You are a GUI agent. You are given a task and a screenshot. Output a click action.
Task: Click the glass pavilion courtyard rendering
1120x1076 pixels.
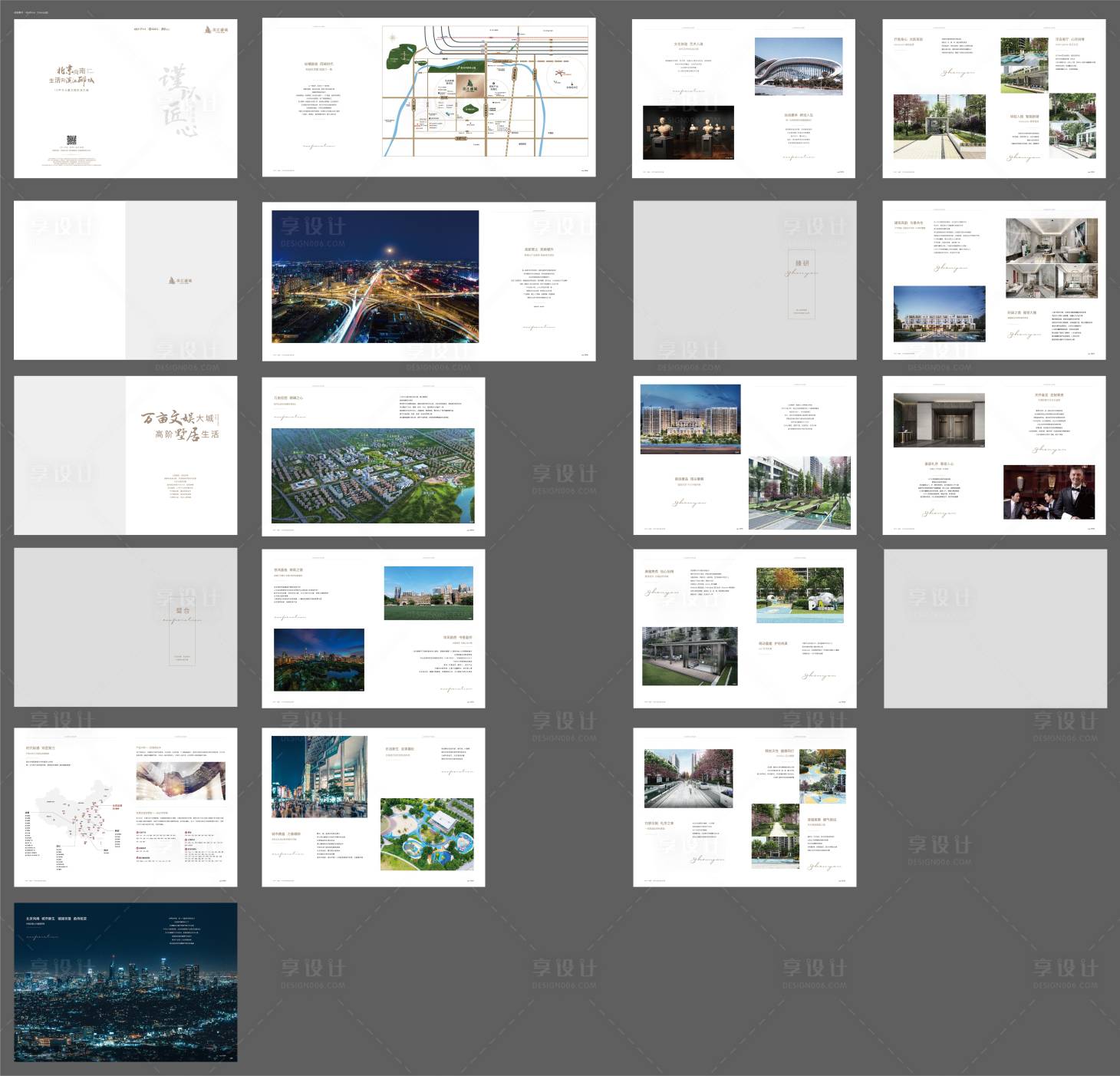690,656
